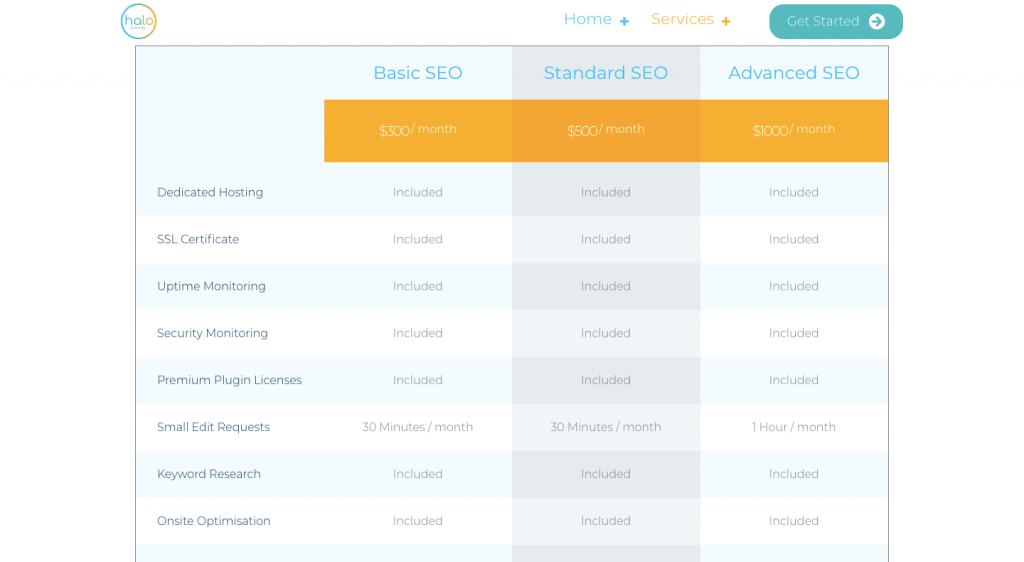Image resolution: width=1024 pixels, height=562 pixels.
Task: Click the halo logo icon
Action: click(x=138, y=21)
